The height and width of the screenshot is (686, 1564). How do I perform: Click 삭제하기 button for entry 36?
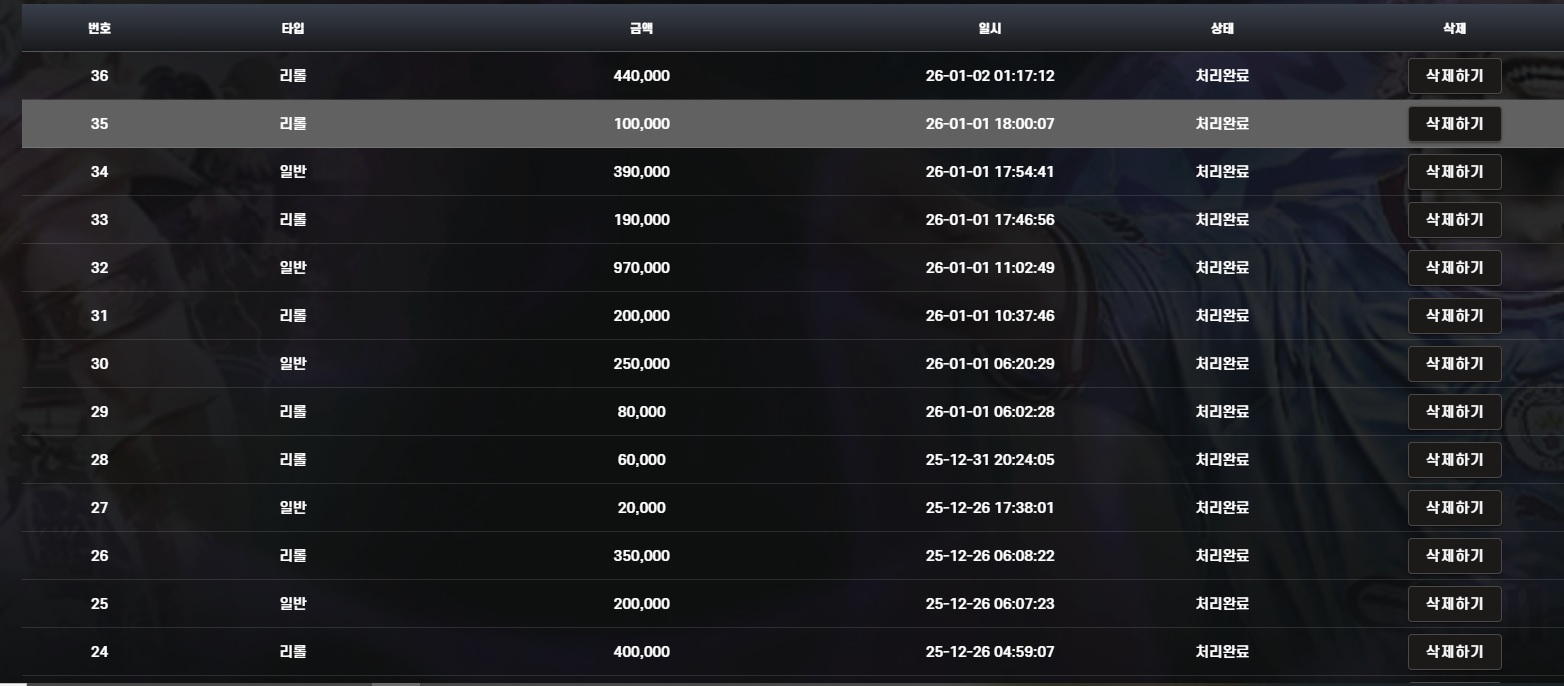pos(1454,76)
